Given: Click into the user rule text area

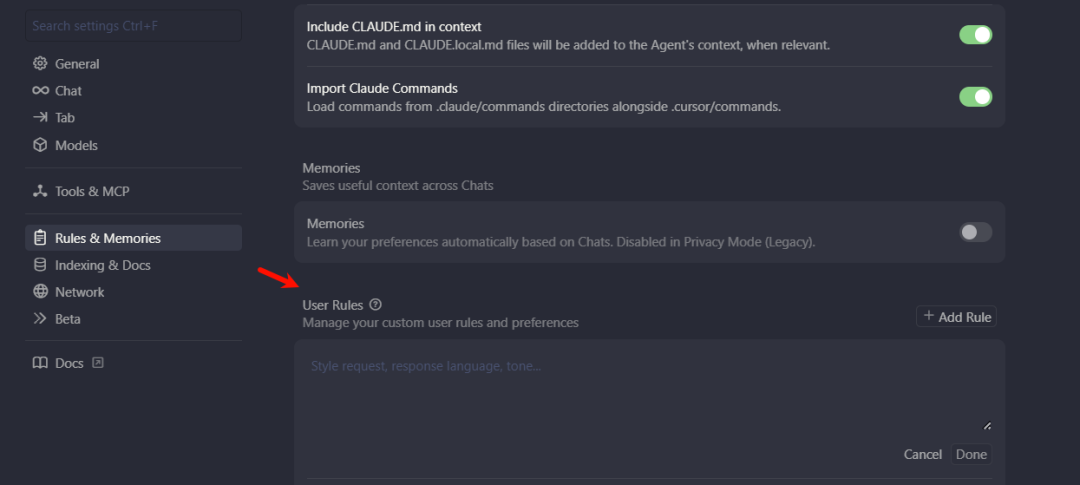Looking at the screenshot, I should coord(648,390).
